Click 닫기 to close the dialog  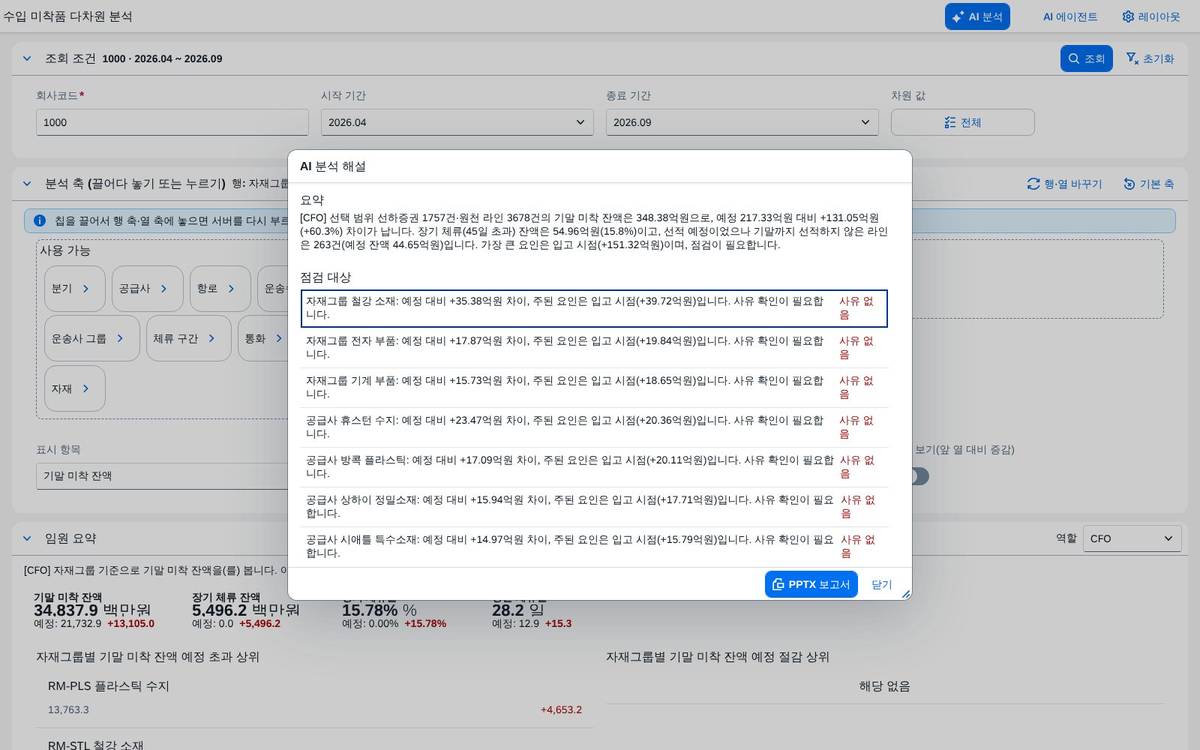tap(881, 584)
